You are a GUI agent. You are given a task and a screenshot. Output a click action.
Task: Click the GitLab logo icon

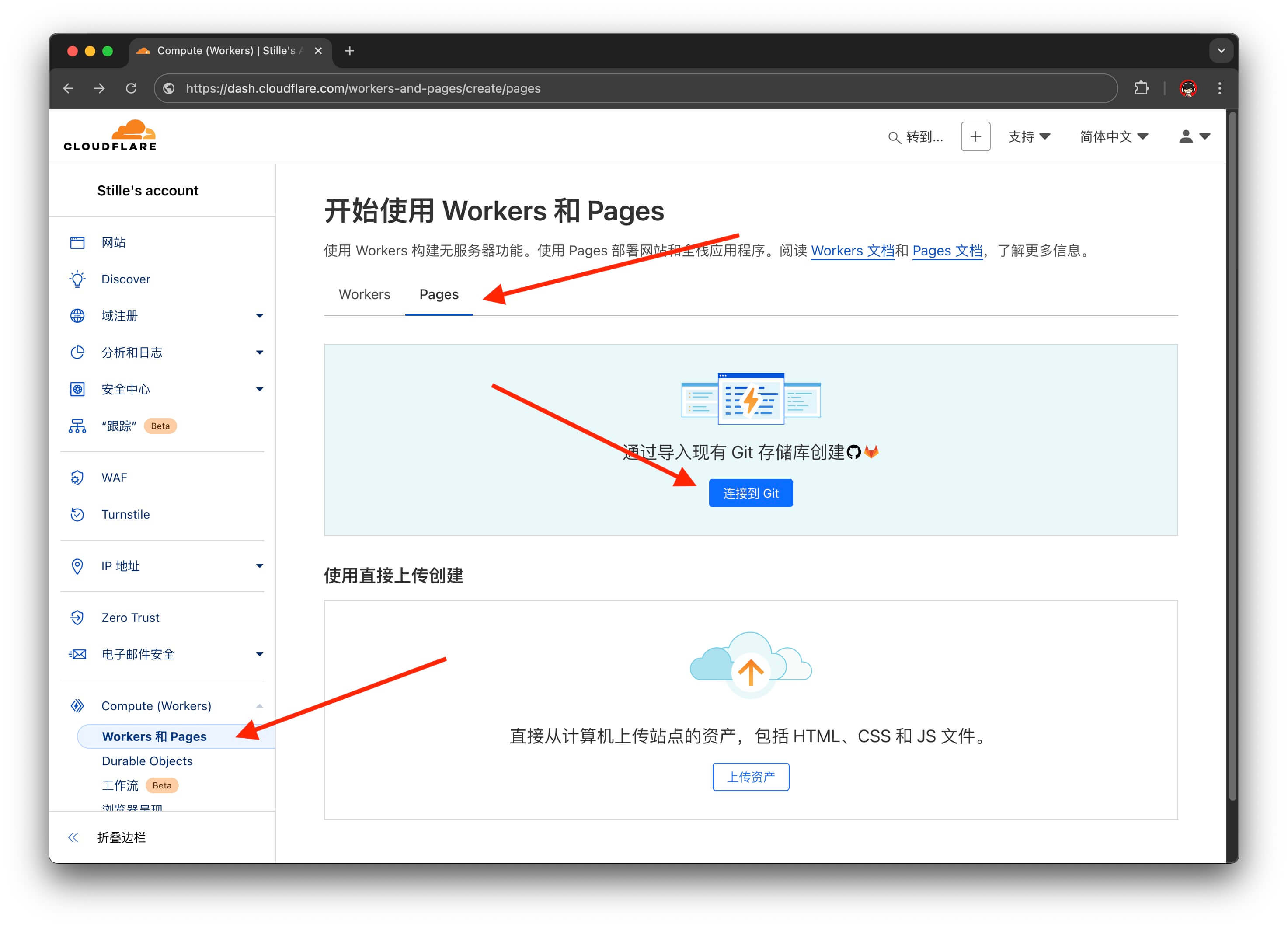tap(871, 452)
